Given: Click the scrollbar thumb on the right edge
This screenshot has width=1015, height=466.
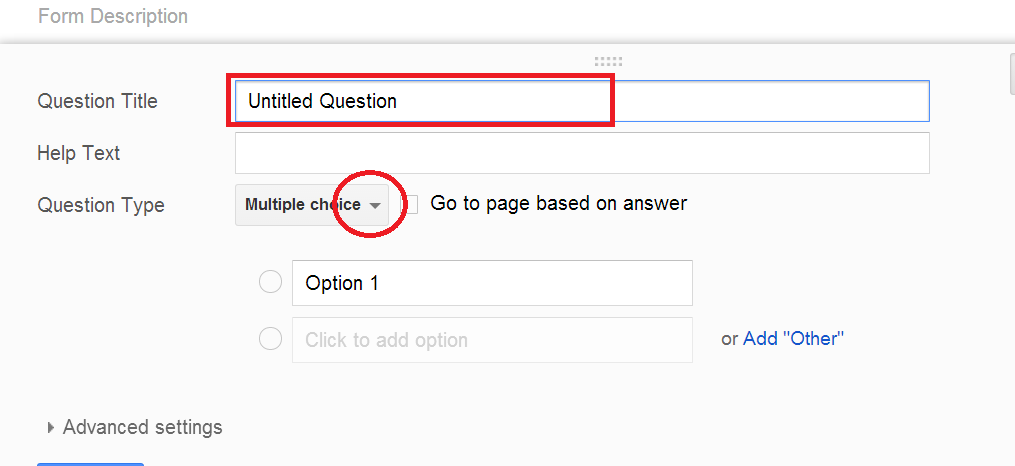Looking at the screenshot, I should click(1011, 72).
